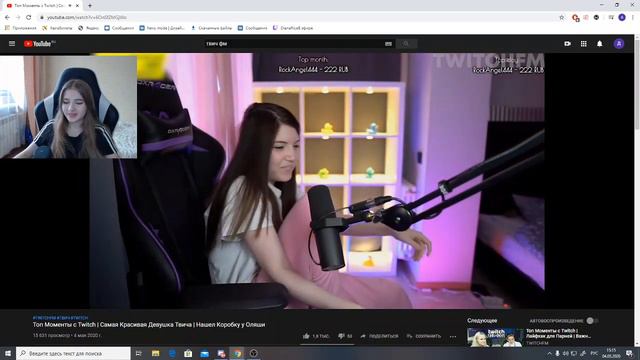
Task: Open Task View on the taskbar
Action: [138, 353]
